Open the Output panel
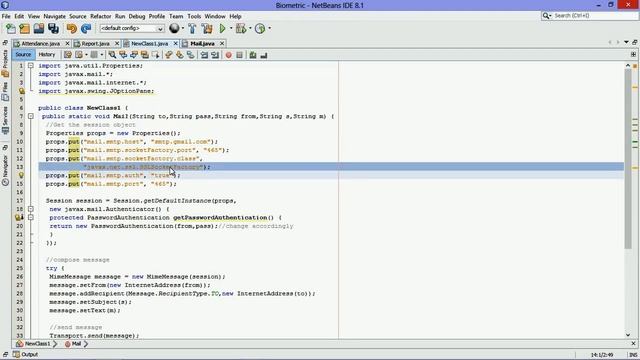This screenshot has height=360, width=640. click(25, 354)
